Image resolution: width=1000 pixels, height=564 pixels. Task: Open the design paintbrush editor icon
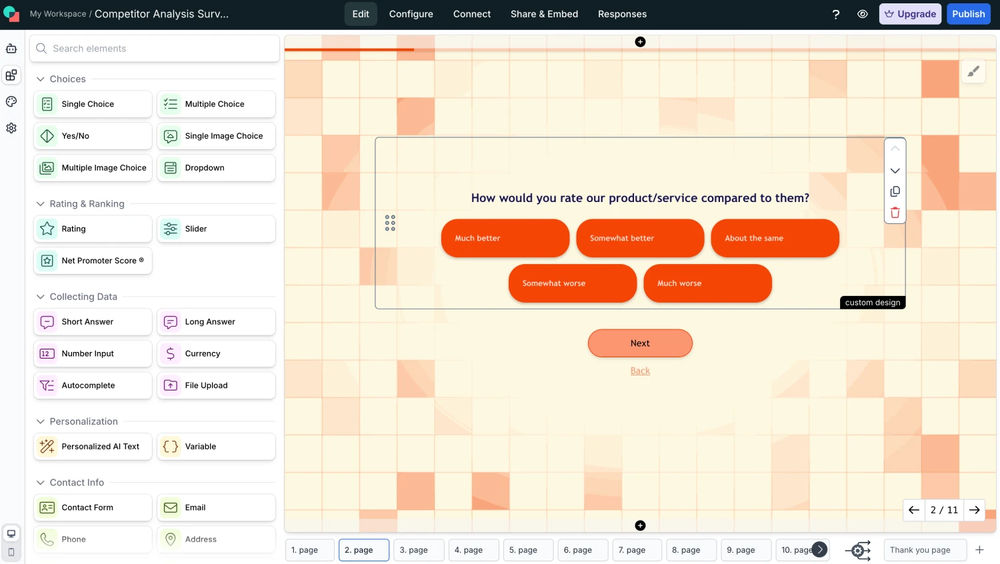tap(973, 71)
